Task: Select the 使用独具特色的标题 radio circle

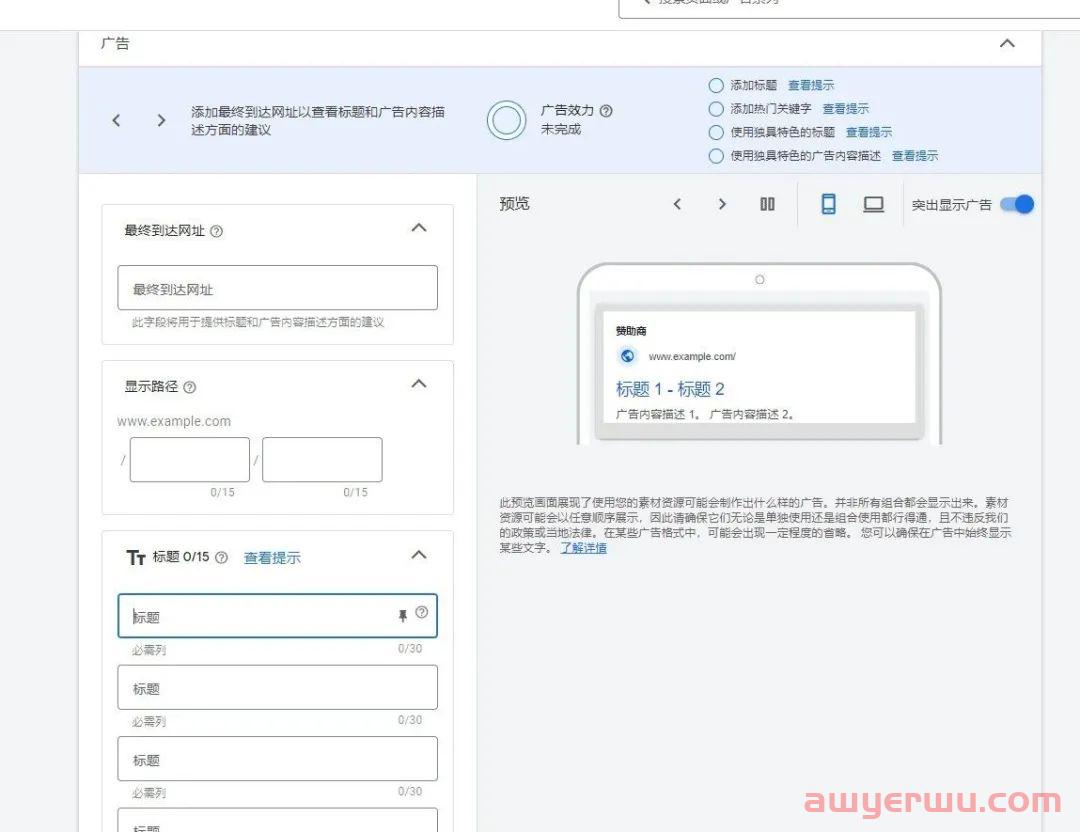Action: click(716, 132)
